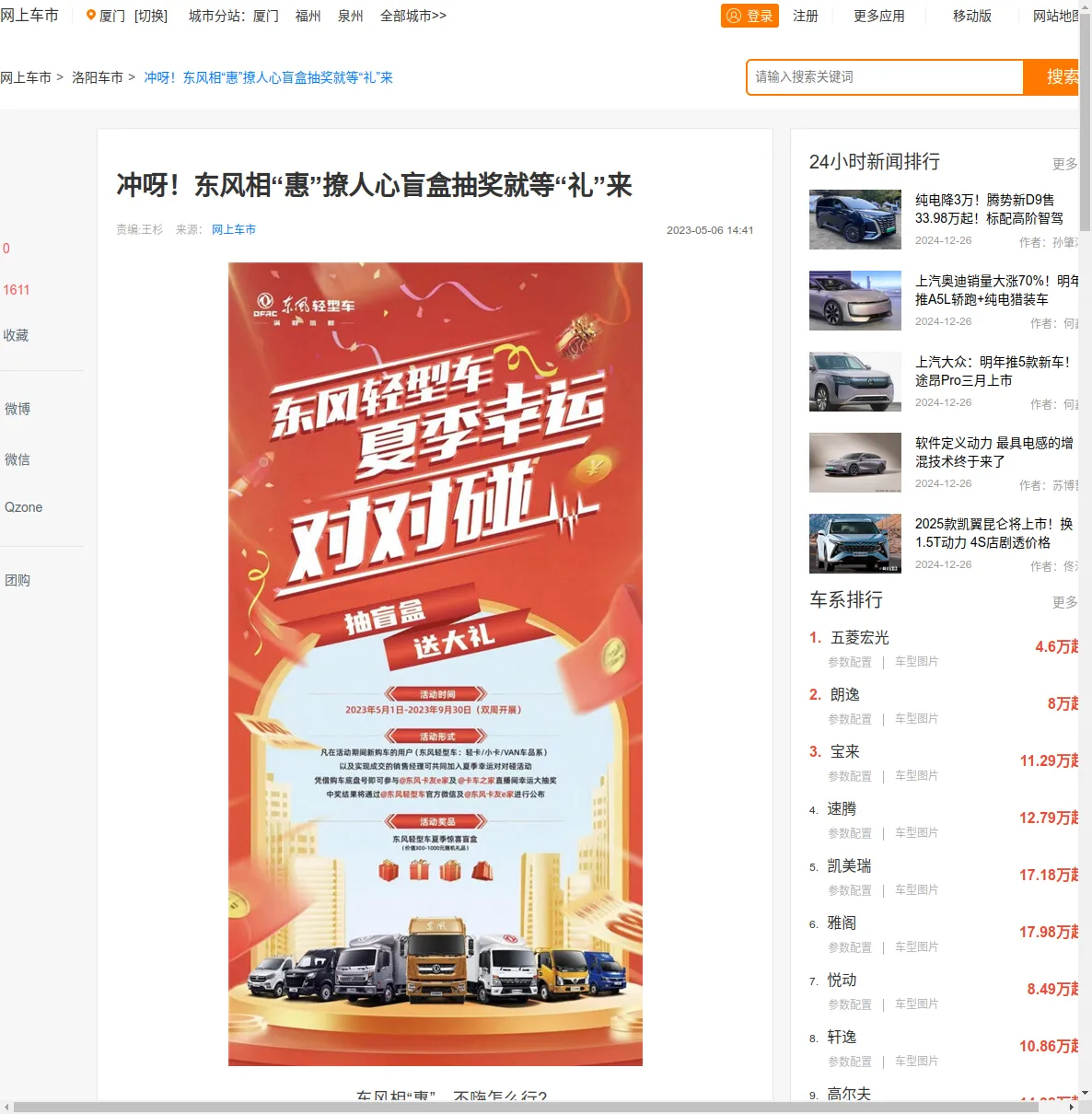
Task: Share to 微信 from sidebar
Action: 17,459
